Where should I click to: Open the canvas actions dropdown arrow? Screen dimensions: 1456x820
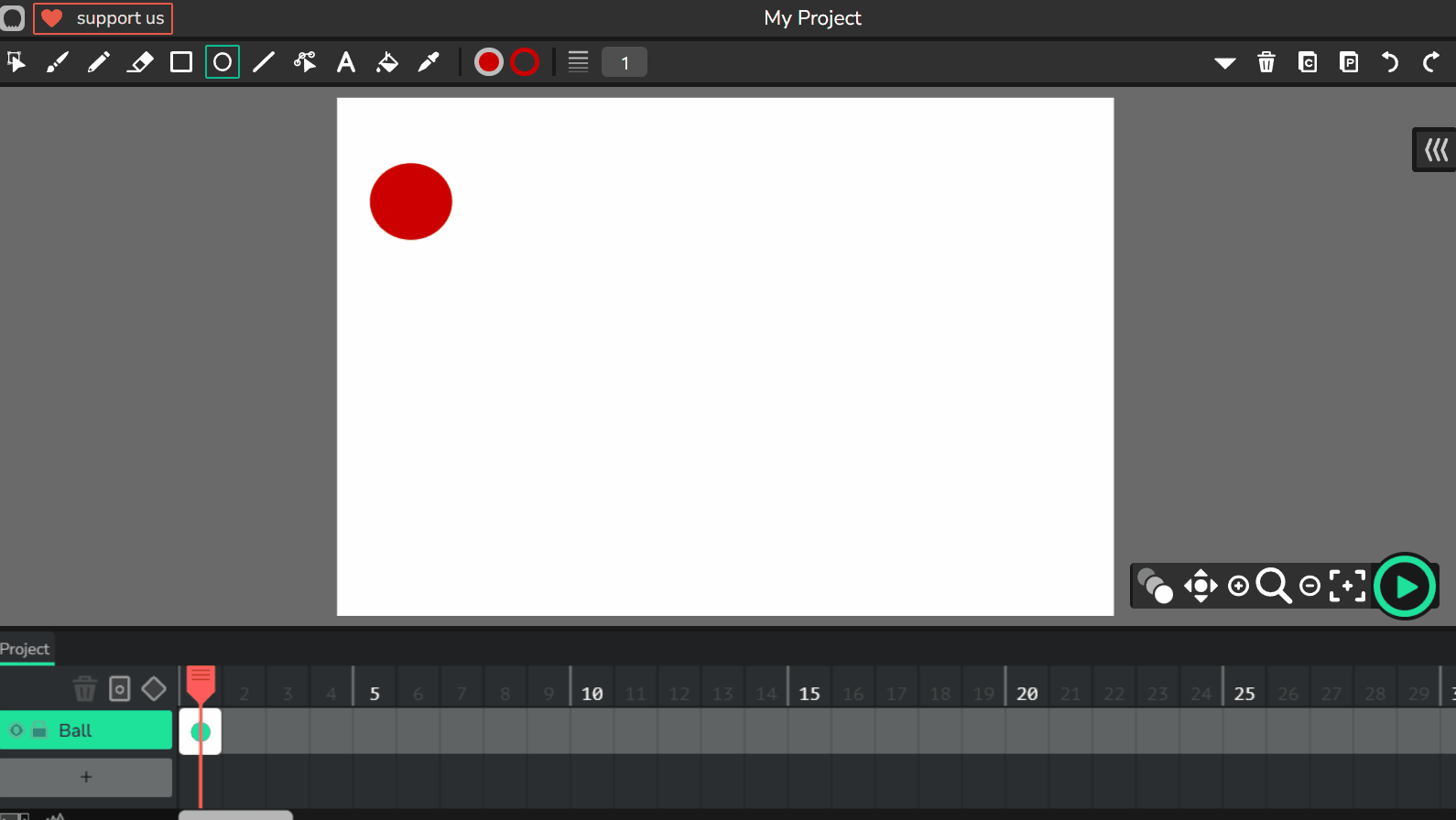[x=1224, y=63]
